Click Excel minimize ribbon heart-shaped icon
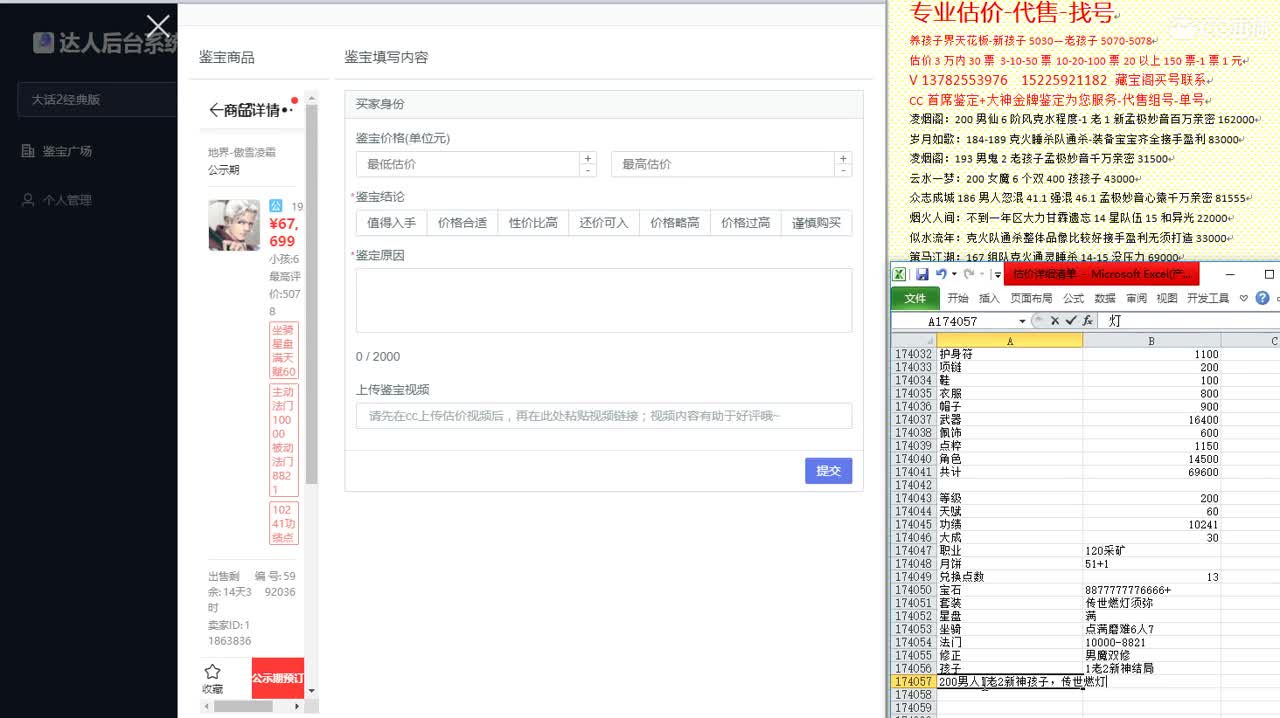 (x=1244, y=298)
